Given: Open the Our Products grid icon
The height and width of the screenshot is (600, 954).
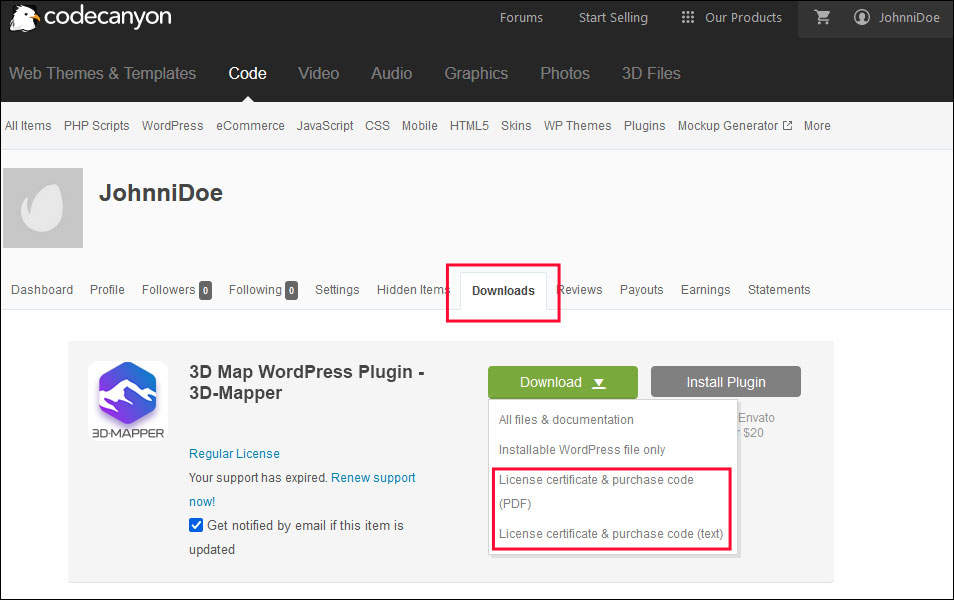Looking at the screenshot, I should point(688,18).
